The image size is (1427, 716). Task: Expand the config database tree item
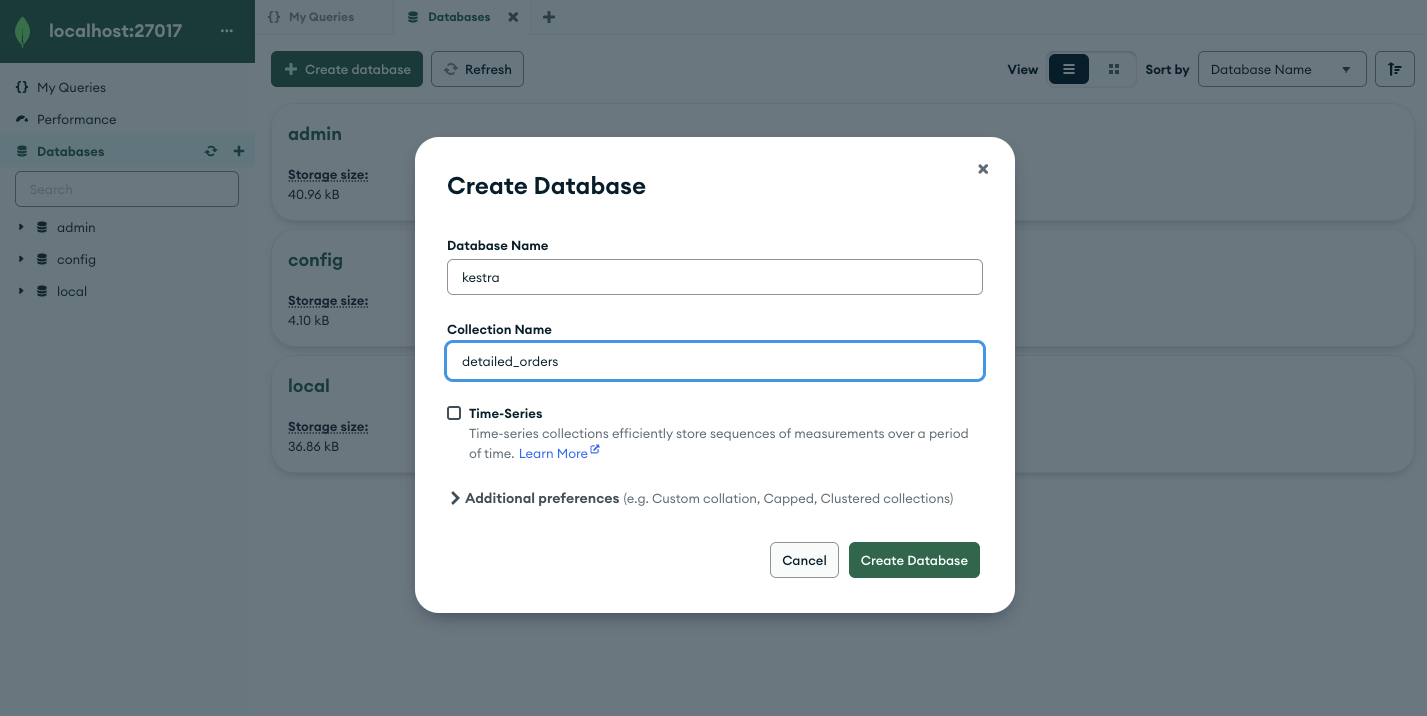tap(20, 259)
